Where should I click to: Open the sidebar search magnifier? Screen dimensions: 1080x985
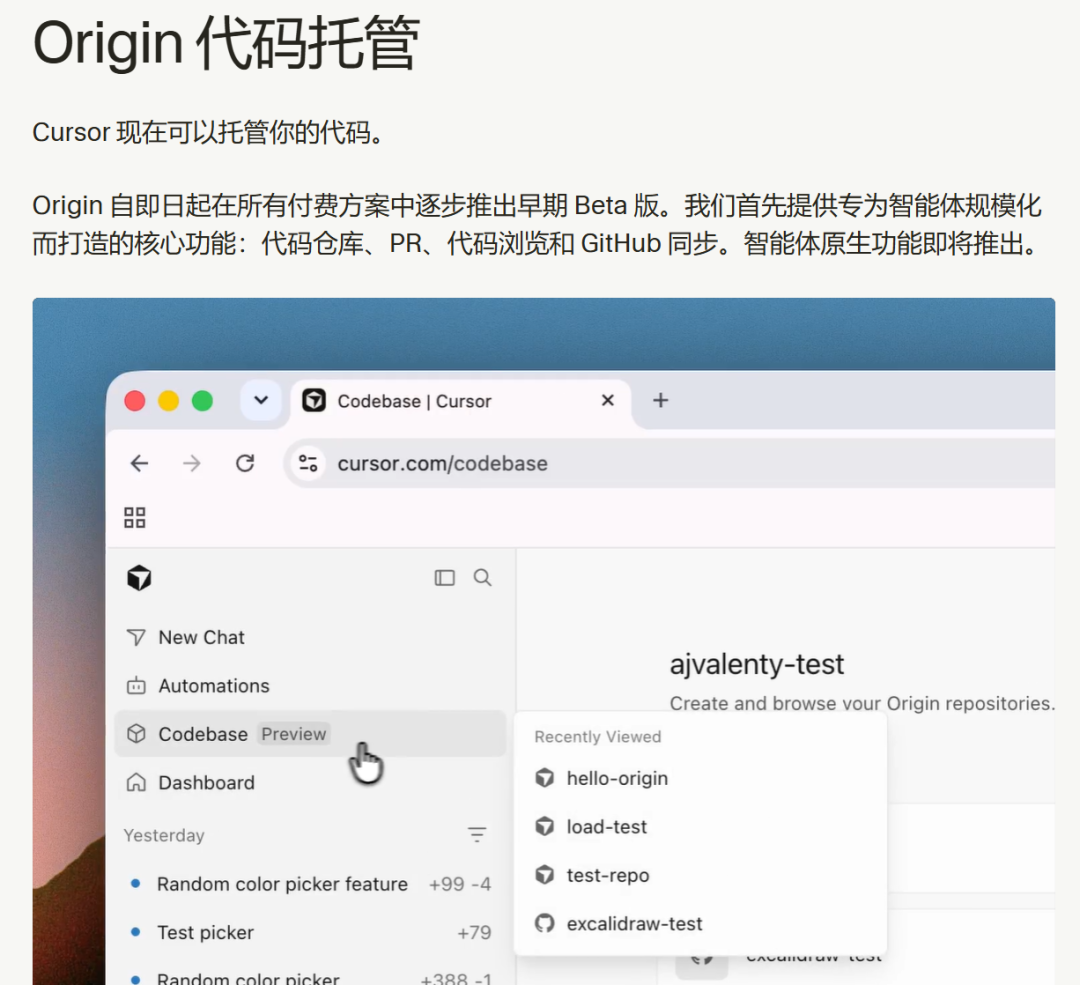482,578
